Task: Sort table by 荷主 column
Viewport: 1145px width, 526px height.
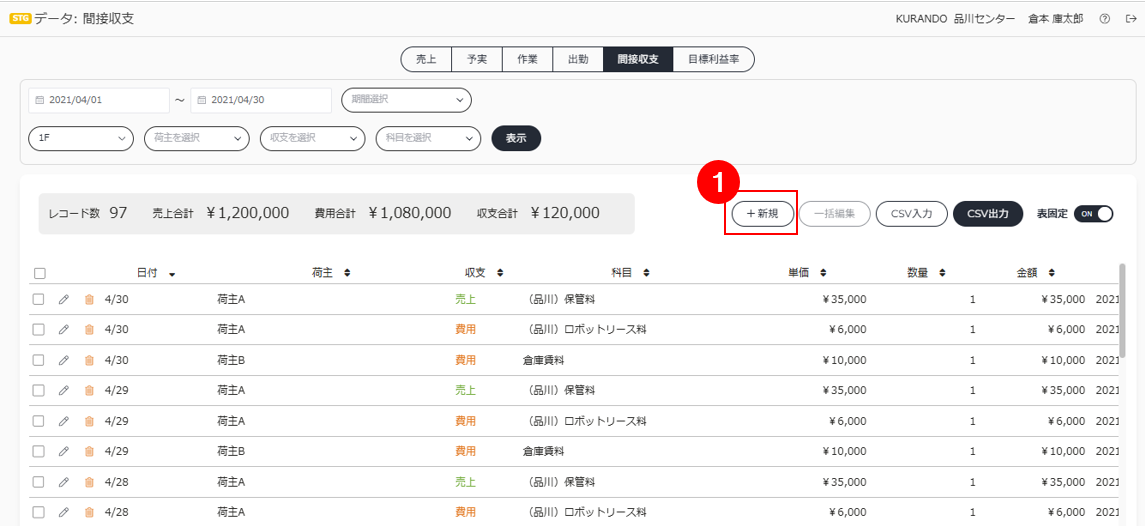Action: pyautogui.click(x=347, y=273)
